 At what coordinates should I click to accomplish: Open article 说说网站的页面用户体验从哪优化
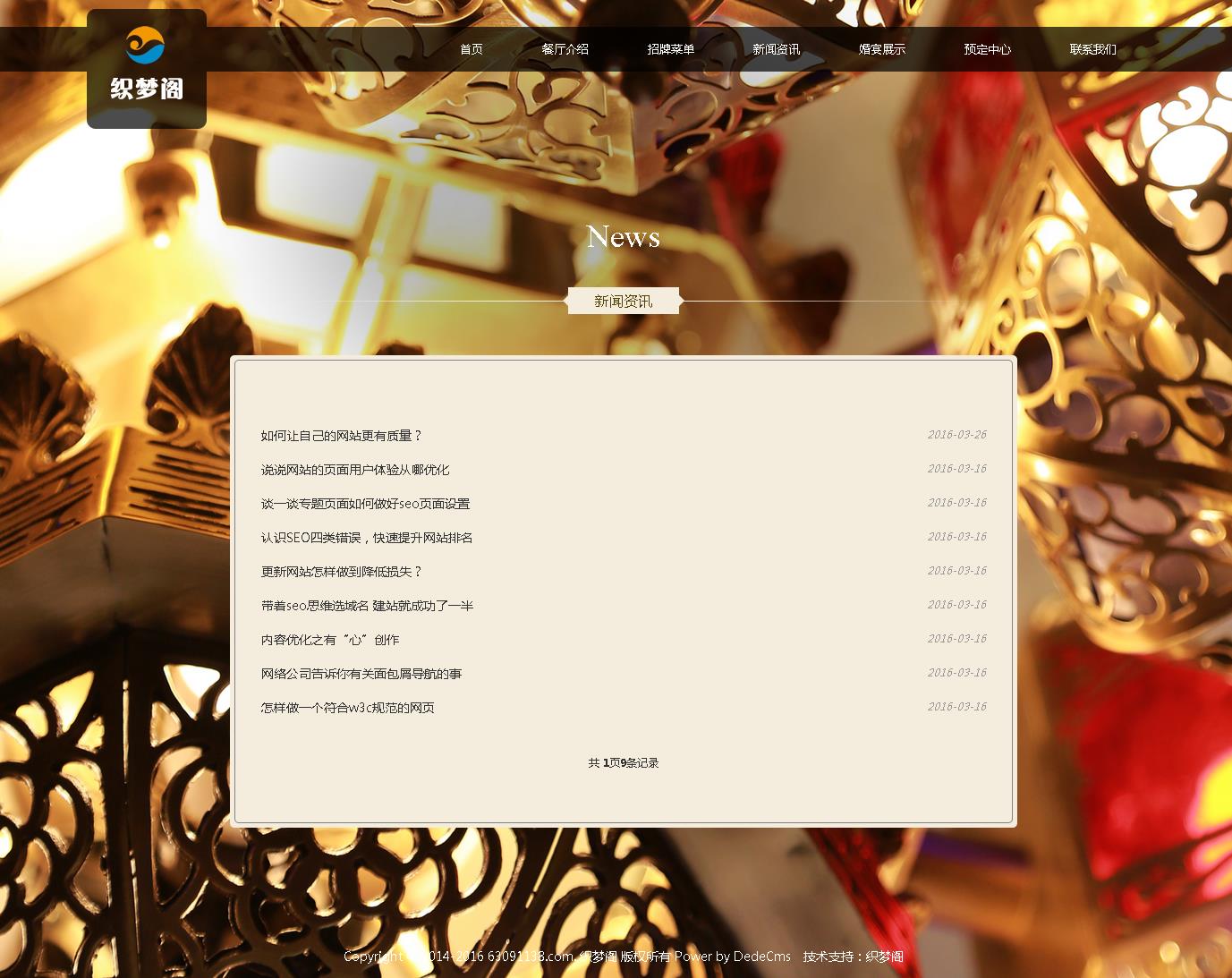point(355,470)
